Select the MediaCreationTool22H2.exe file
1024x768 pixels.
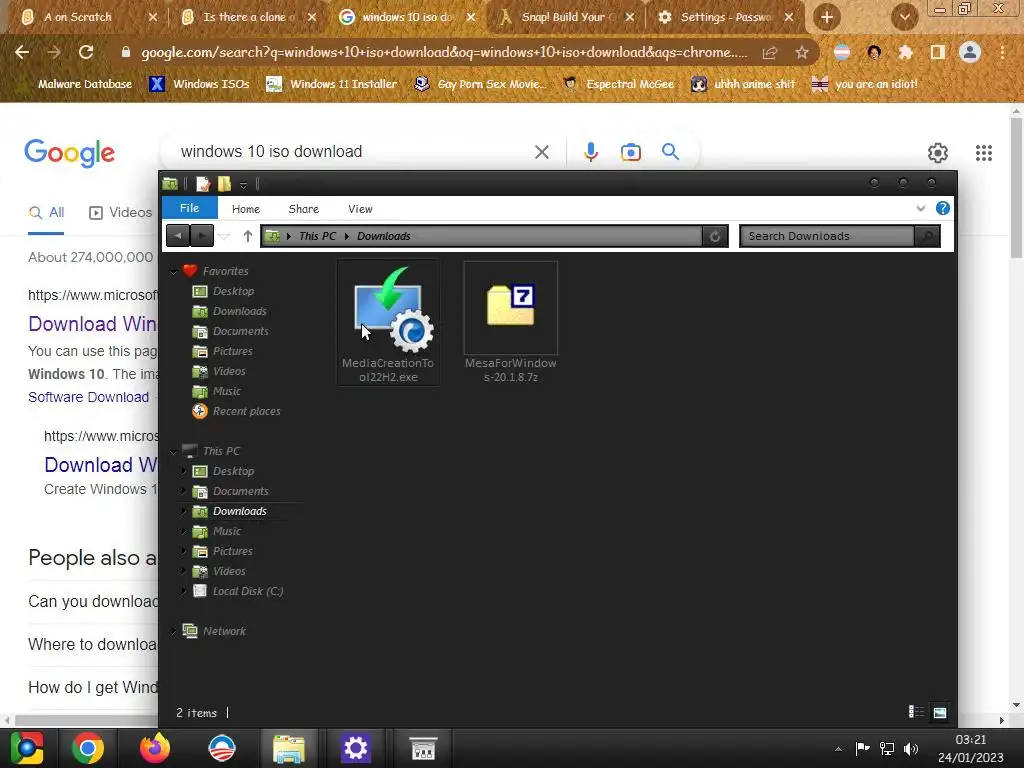pos(388,323)
